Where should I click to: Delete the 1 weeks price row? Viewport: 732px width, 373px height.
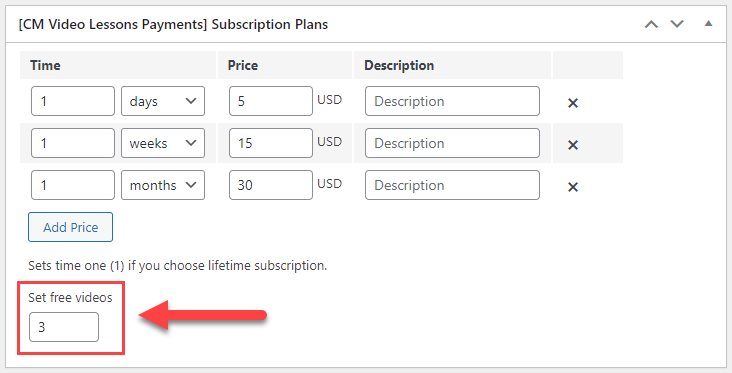(x=573, y=145)
